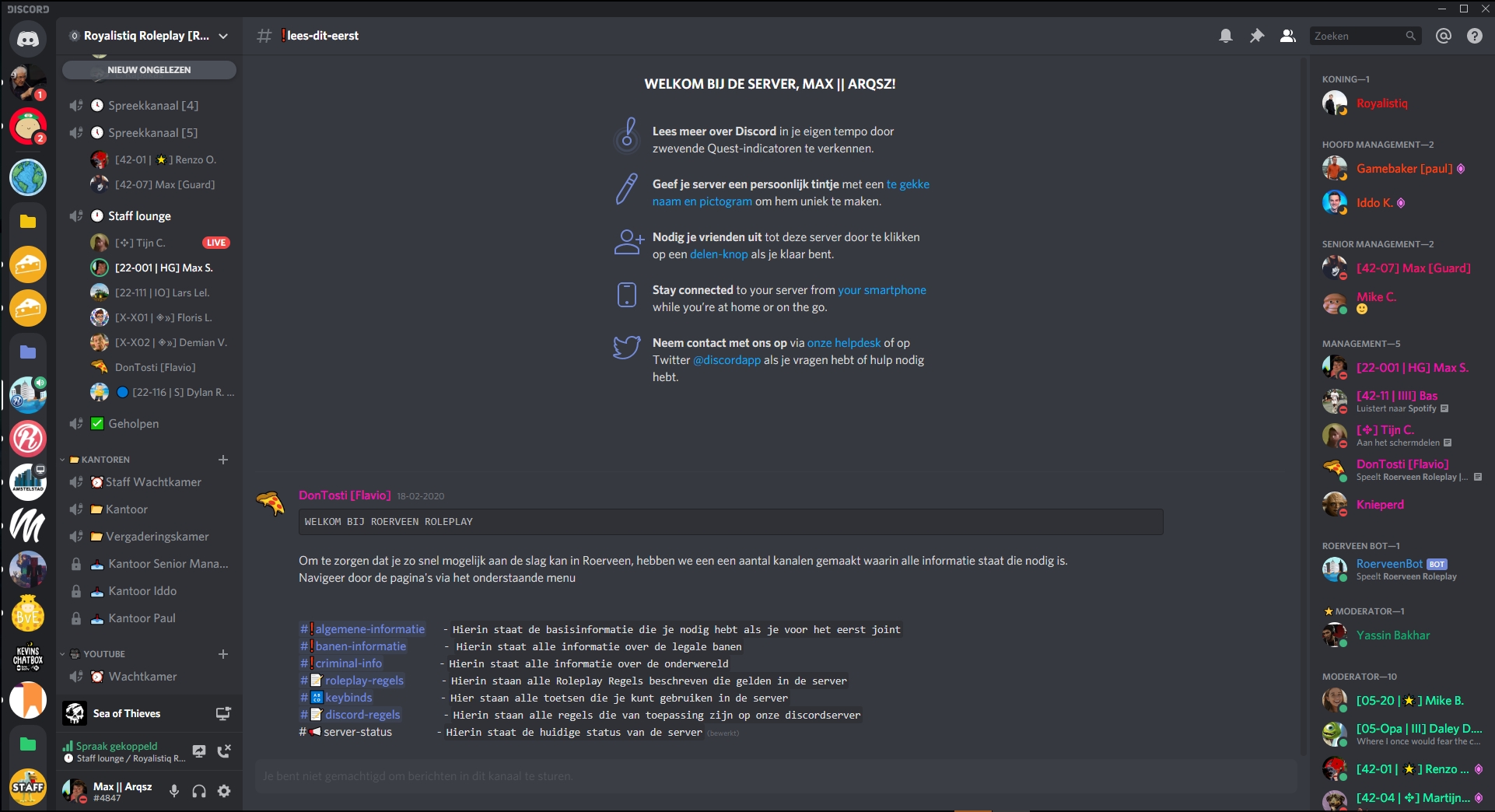Screen dimensions: 1495x812
Task: Join the Staff Wachtkamer voice channel
Action: point(153,482)
